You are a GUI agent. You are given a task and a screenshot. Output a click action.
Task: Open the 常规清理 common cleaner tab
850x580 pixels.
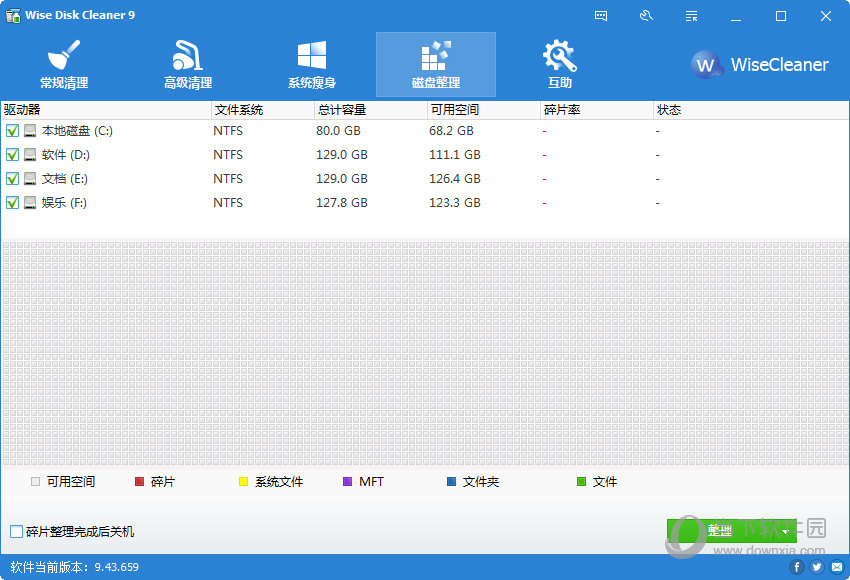64,65
